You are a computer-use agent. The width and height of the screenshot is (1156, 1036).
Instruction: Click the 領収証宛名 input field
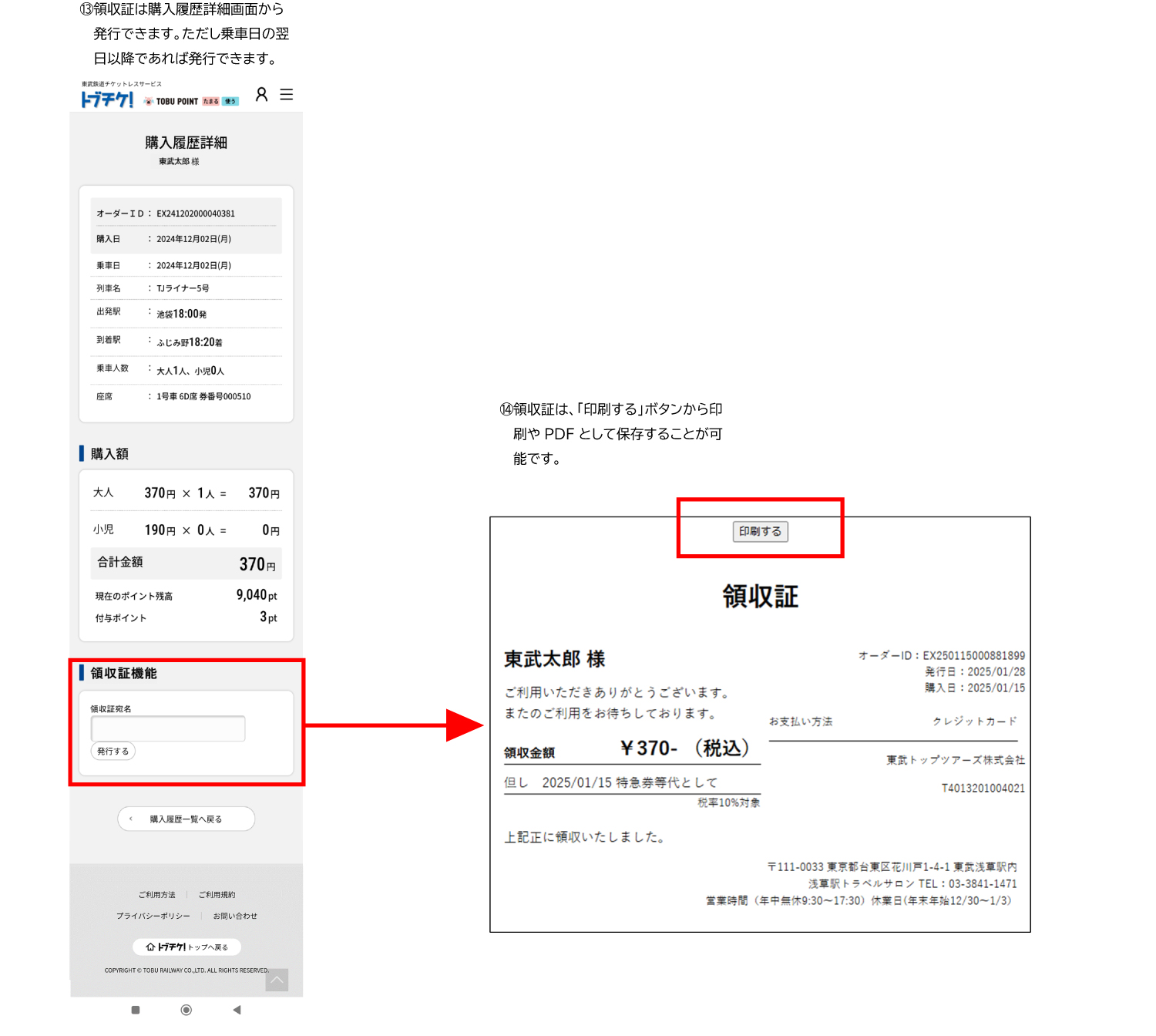[x=168, y=728]
